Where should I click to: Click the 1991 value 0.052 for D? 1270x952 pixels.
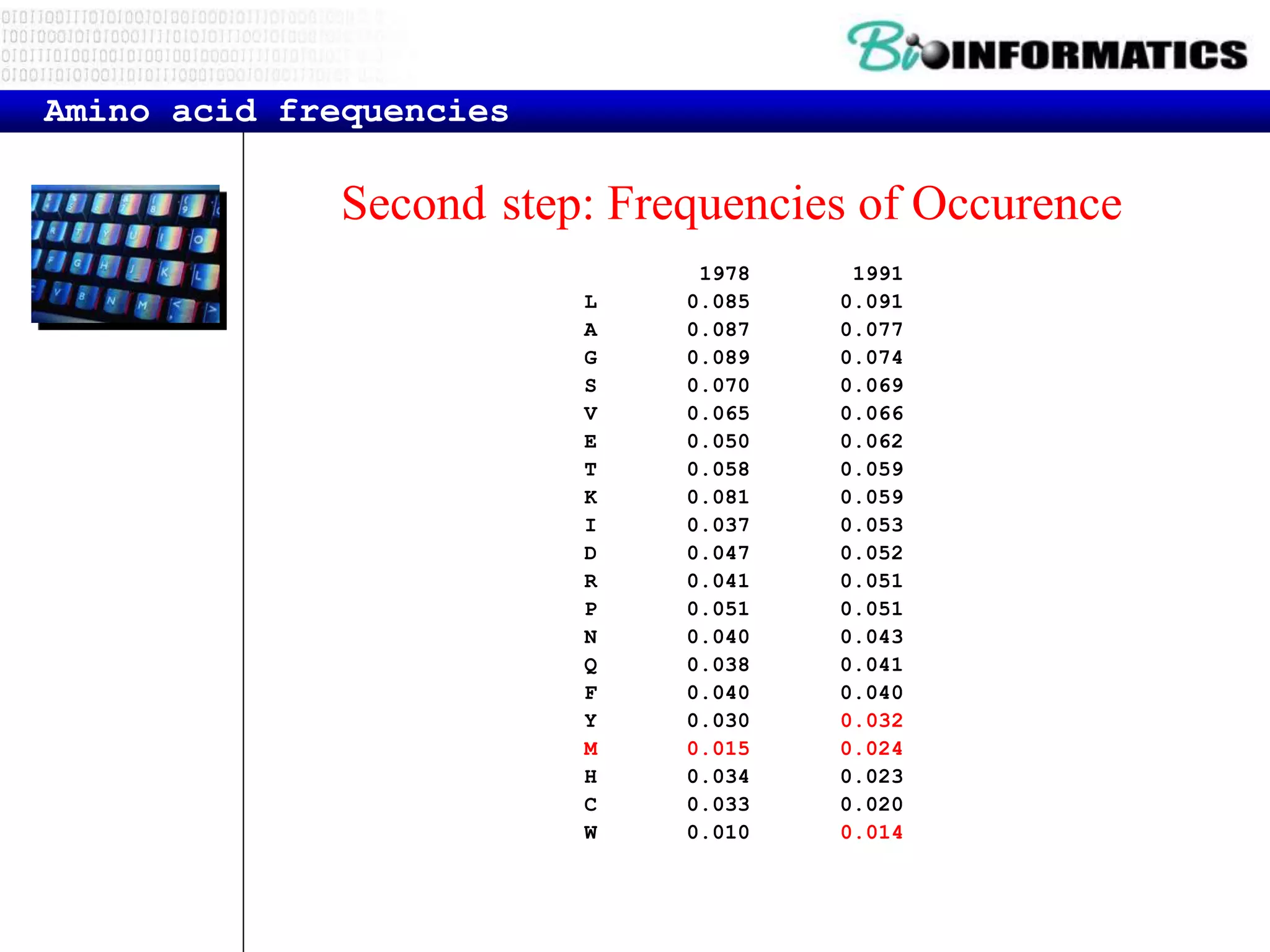[x=871, y=553]
